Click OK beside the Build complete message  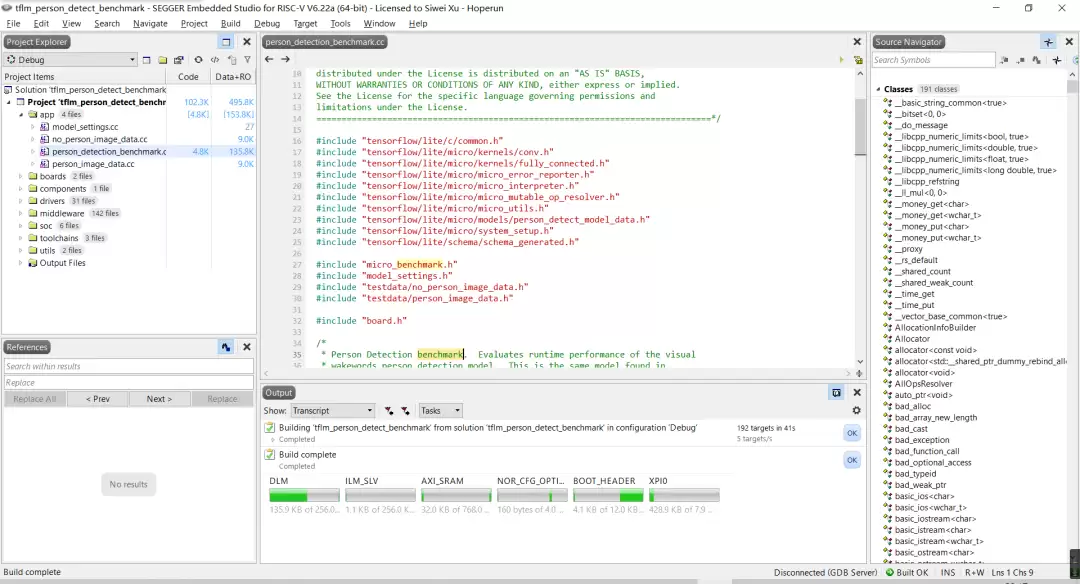click(x=852, y=460)
